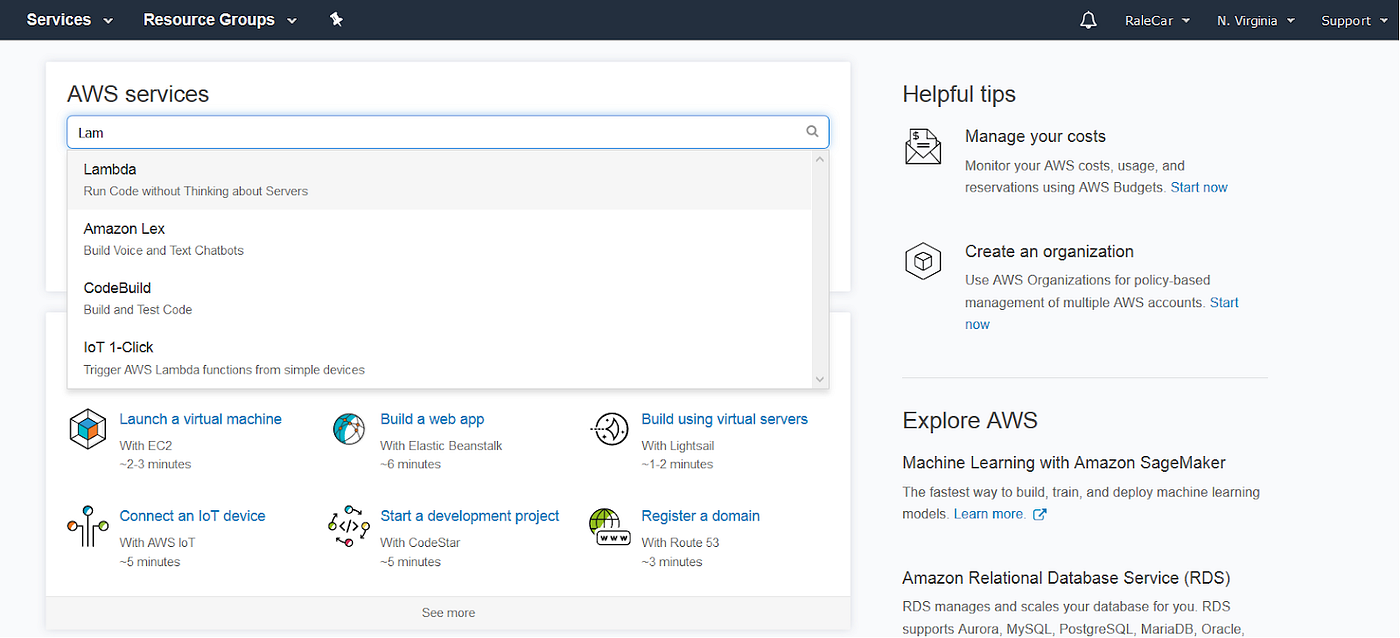This screenshot has width=1400, height=638.
Task: Select Amazon Lex from suggestions list
Action: pos(439,239)
